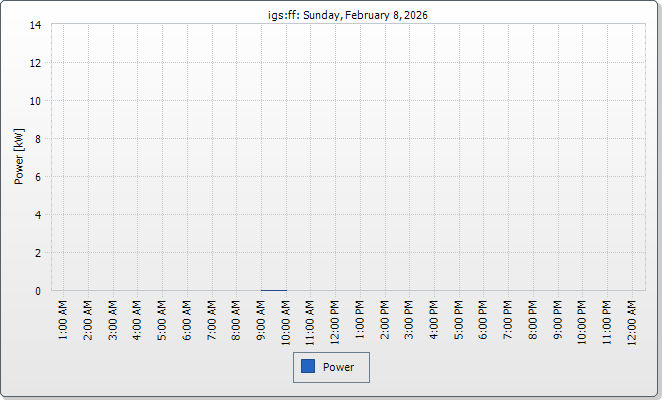
Task: Click the 0 value on the power axis
Action: pos(38,291)
